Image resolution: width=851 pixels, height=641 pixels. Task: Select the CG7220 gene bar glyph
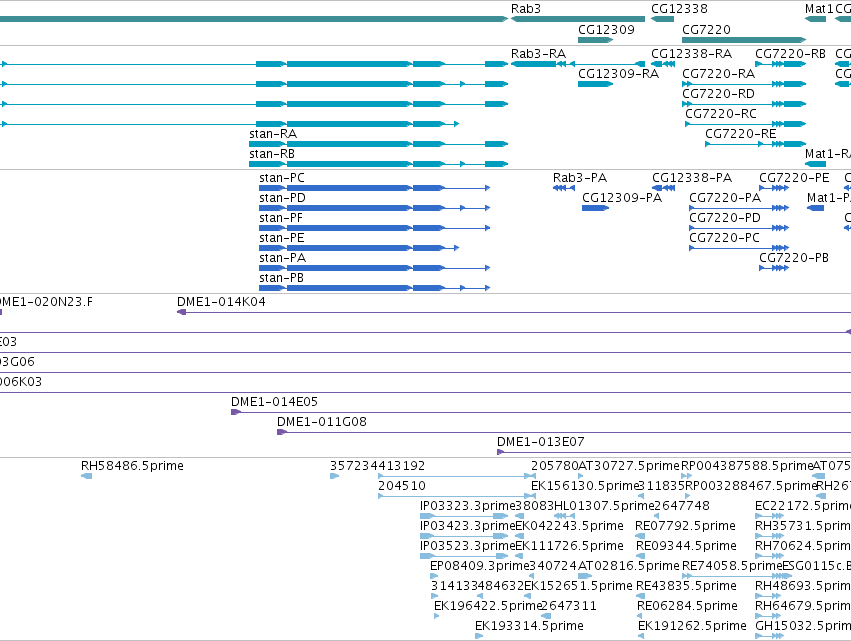click(x=744, y=40)
